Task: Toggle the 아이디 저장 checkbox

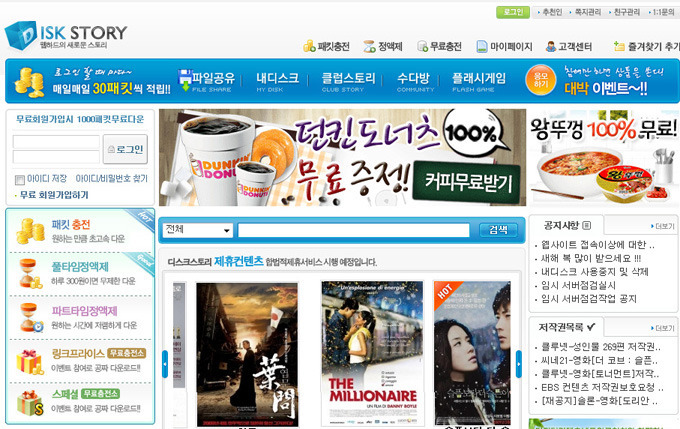Action: (x=20, y=179)
